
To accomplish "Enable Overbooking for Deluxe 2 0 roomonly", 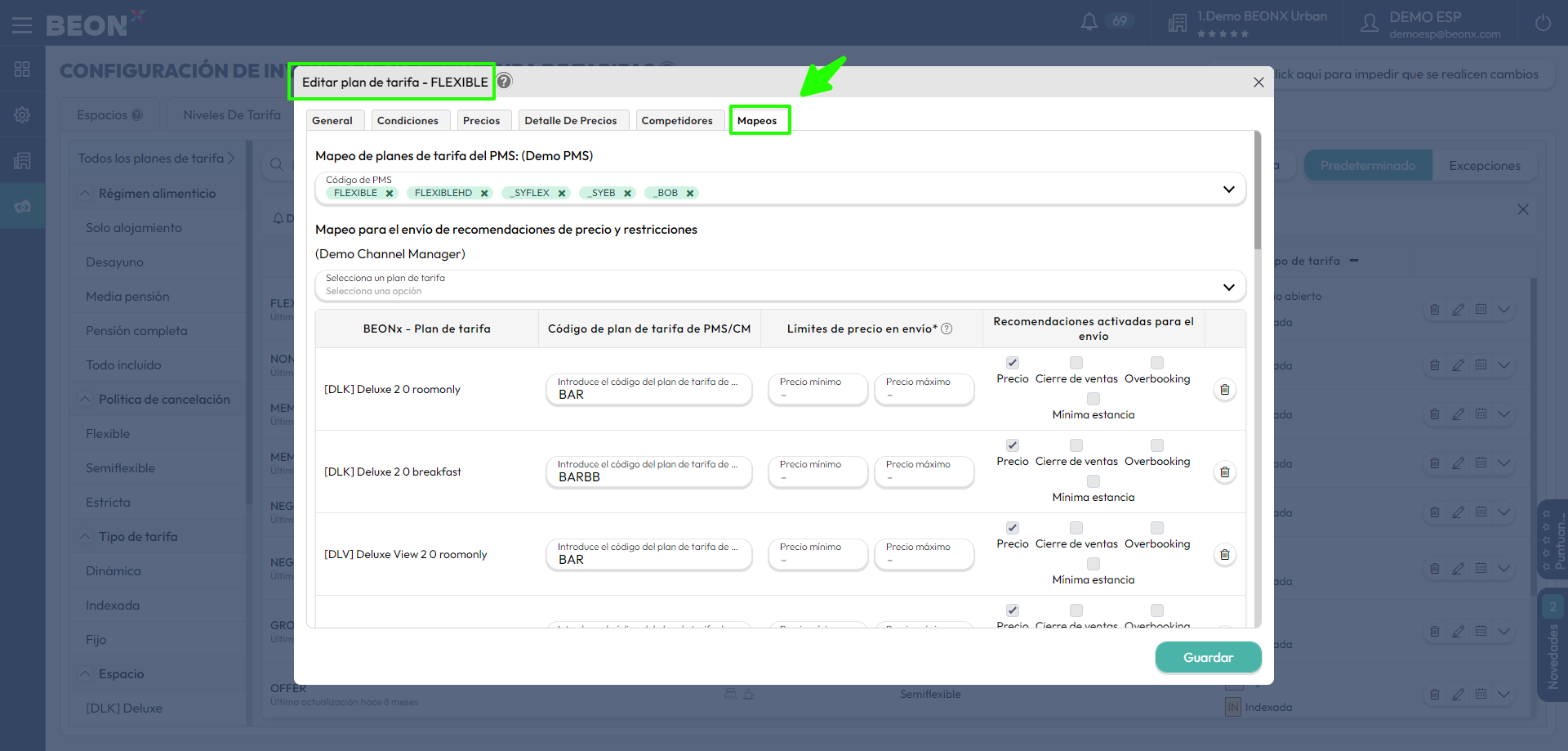I will point(1157,363).
